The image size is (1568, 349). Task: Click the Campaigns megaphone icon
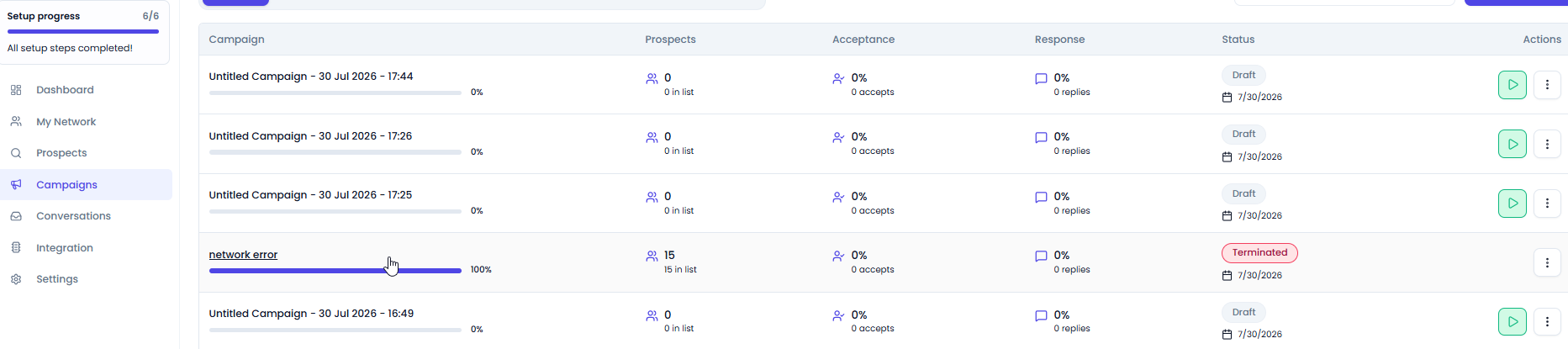click(16, 184)
